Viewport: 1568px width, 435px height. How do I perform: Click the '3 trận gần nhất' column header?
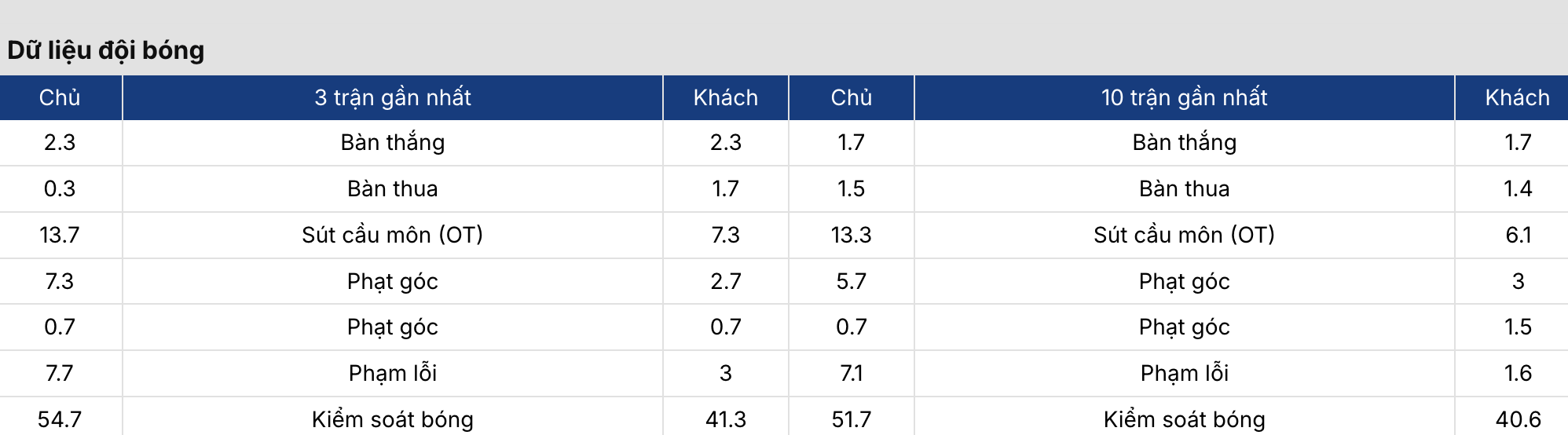pos(393,97)
